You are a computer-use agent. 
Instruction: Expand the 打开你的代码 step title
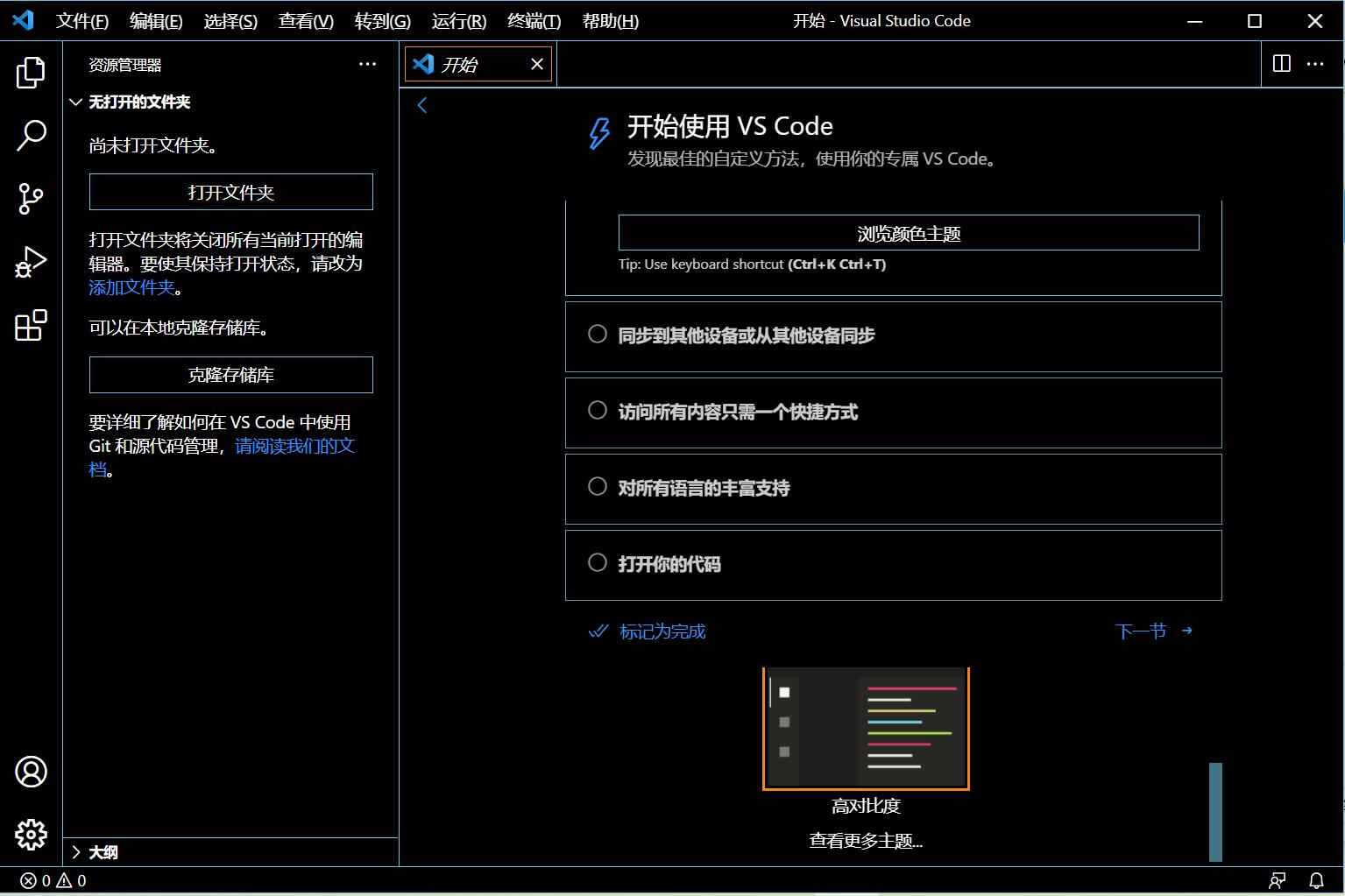point(669,564)
